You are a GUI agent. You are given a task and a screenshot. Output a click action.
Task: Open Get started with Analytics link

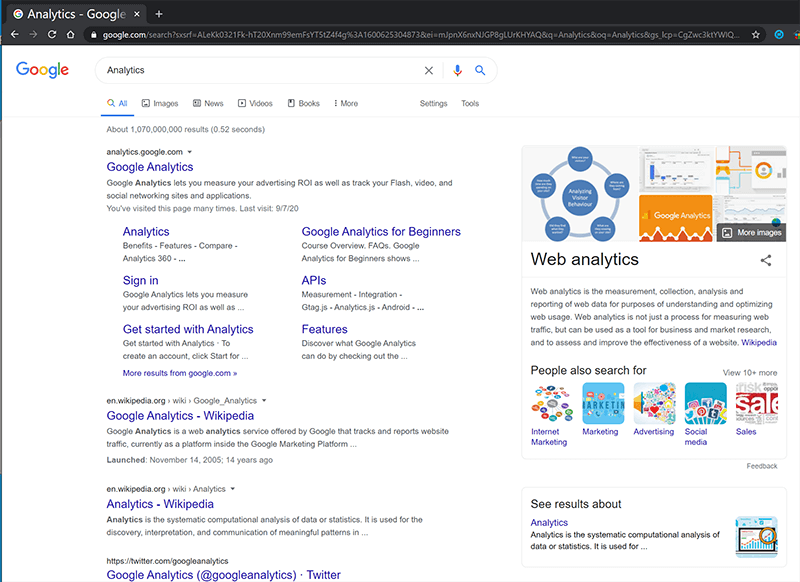click(188, 330)
